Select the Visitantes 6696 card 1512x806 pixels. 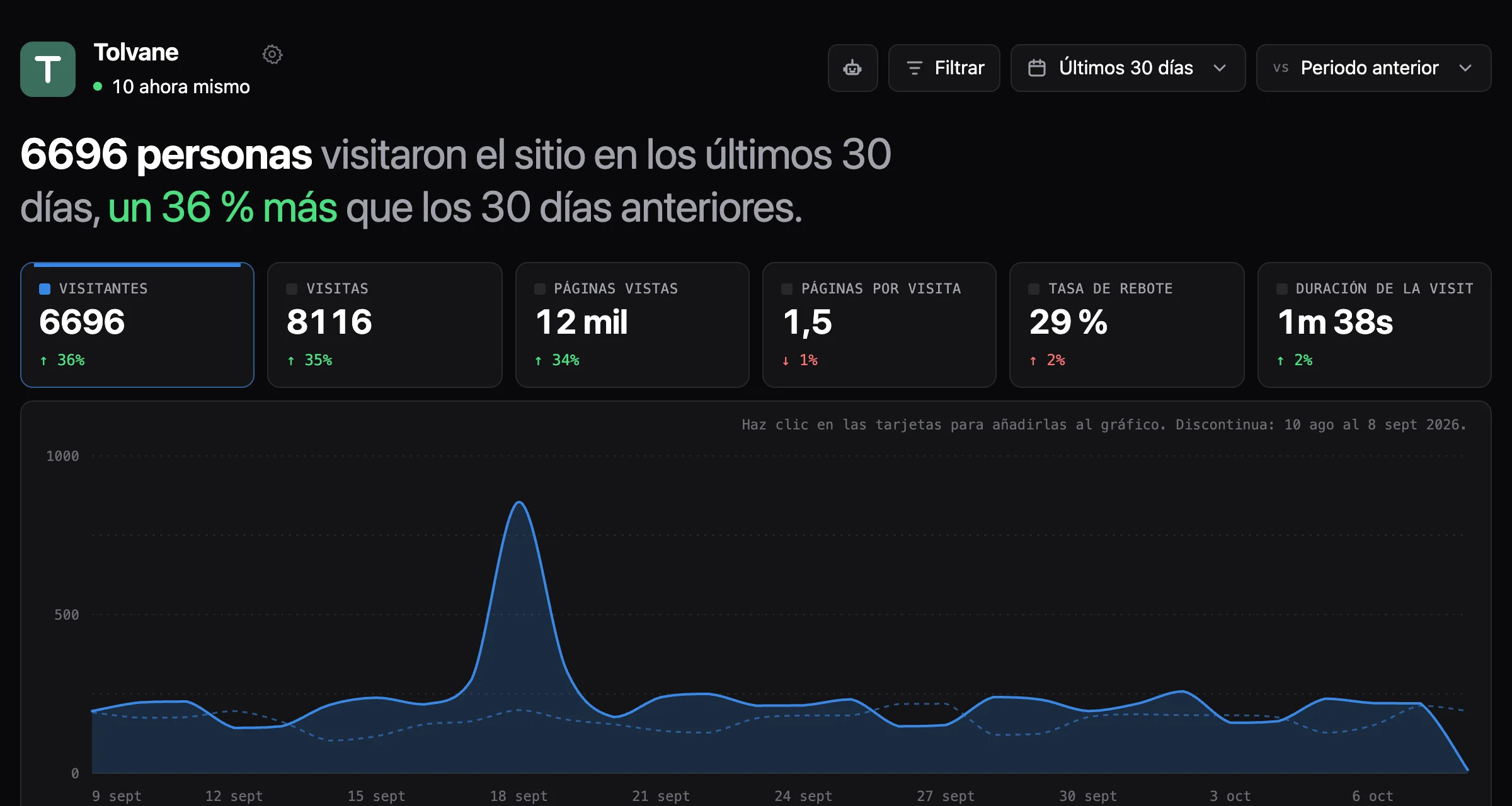pyautogui.click(x=137, y=325)
